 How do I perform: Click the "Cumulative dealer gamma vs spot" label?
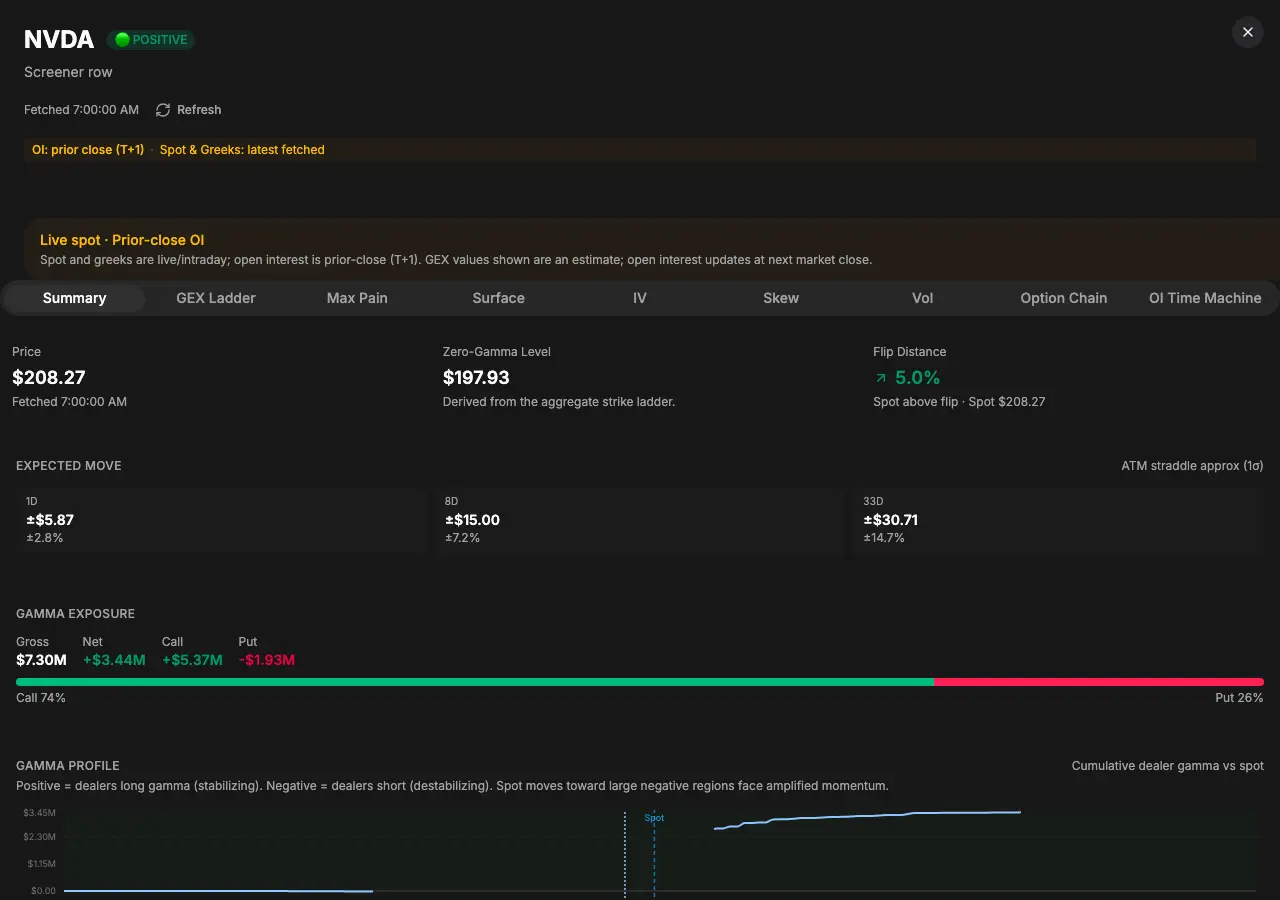tap(1168, 766)
